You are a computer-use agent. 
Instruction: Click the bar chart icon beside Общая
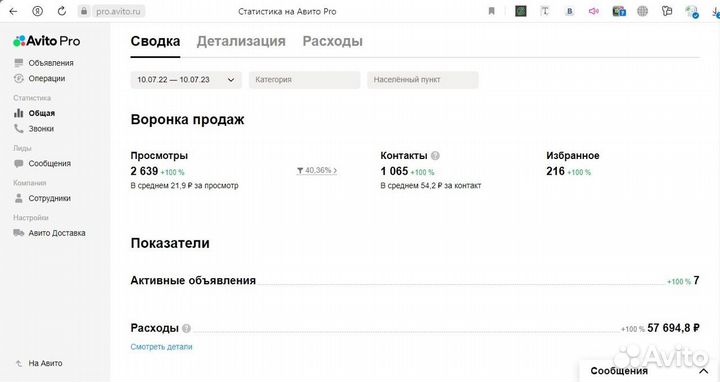pos(18,113)
